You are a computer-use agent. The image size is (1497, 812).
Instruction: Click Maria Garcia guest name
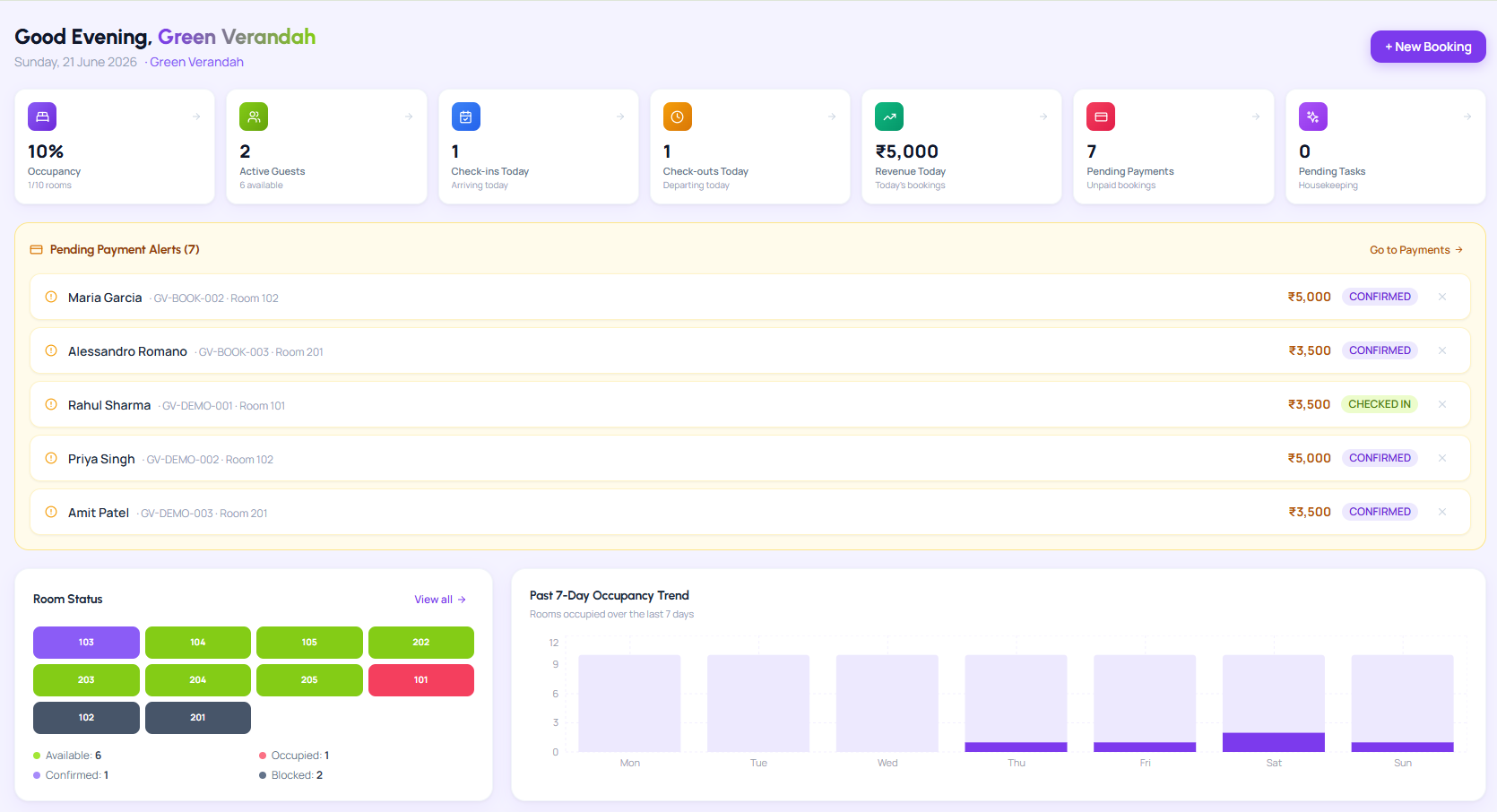105,298
